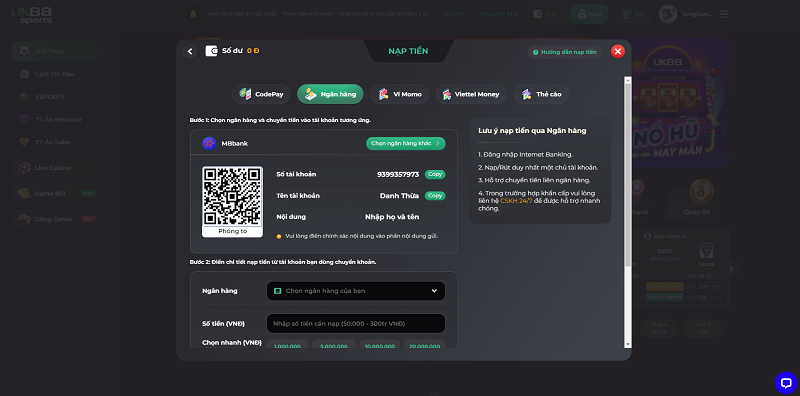The width and height of the screenshot is (800, 396).
Task: Click the Số tiền amount input field
Action: coord(356,324)
